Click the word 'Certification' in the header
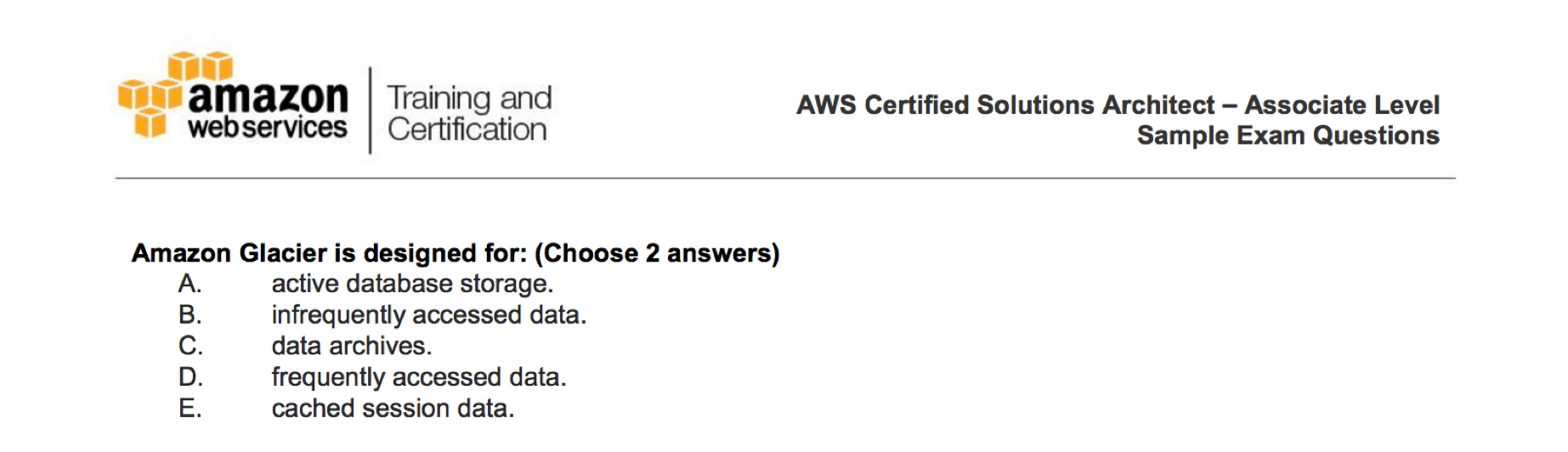 coord(467,130)
